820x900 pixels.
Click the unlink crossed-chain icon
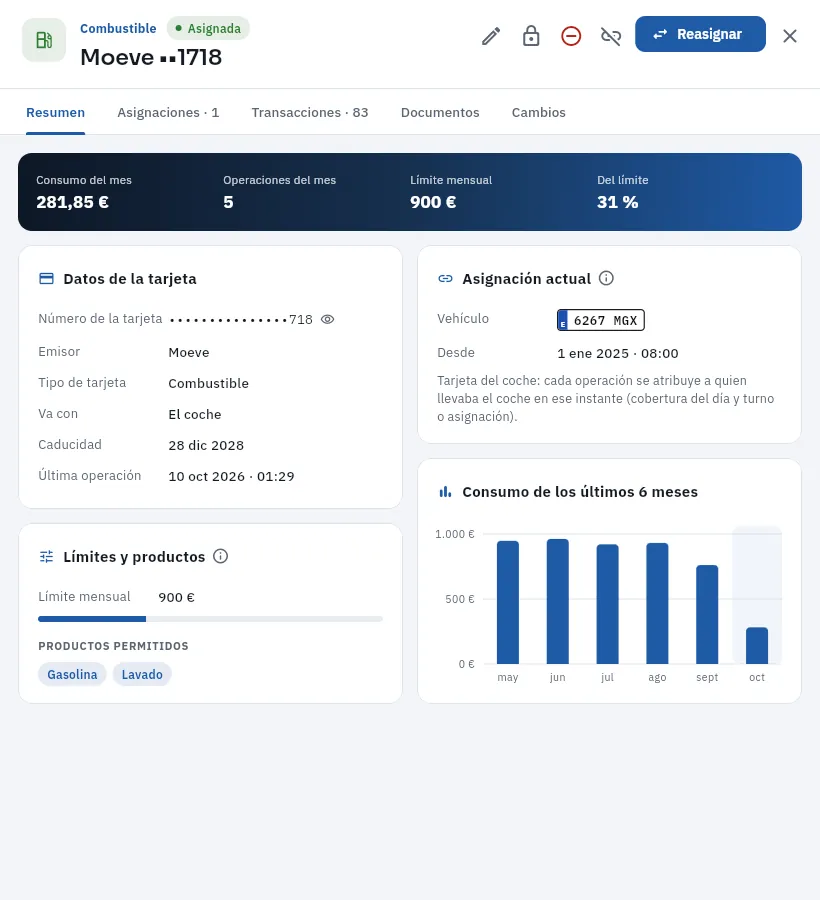[x=611, y=36]
